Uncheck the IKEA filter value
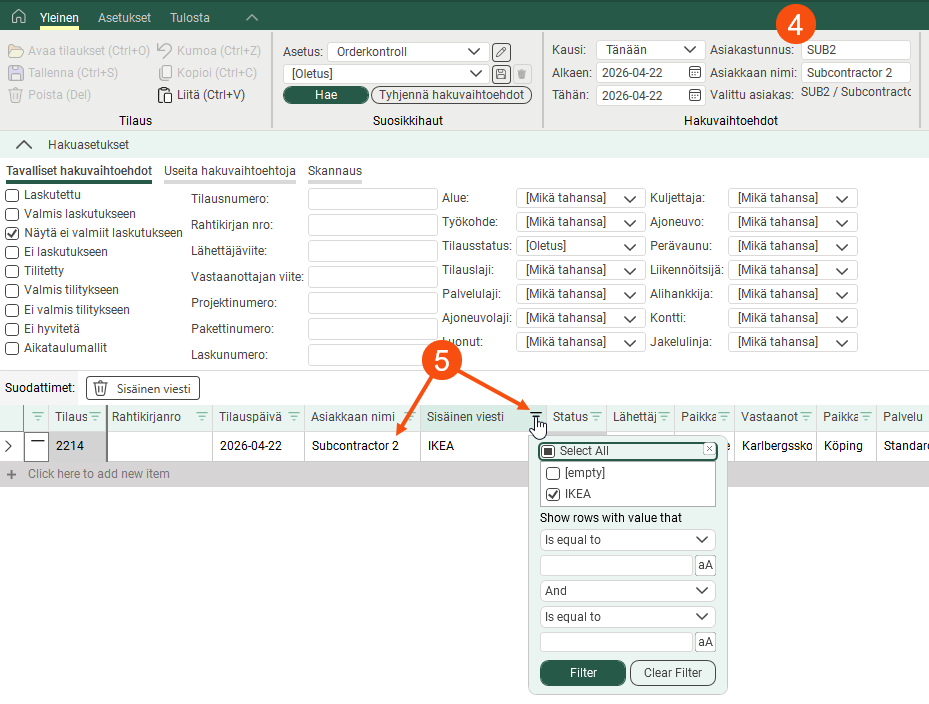 (553, 494)
